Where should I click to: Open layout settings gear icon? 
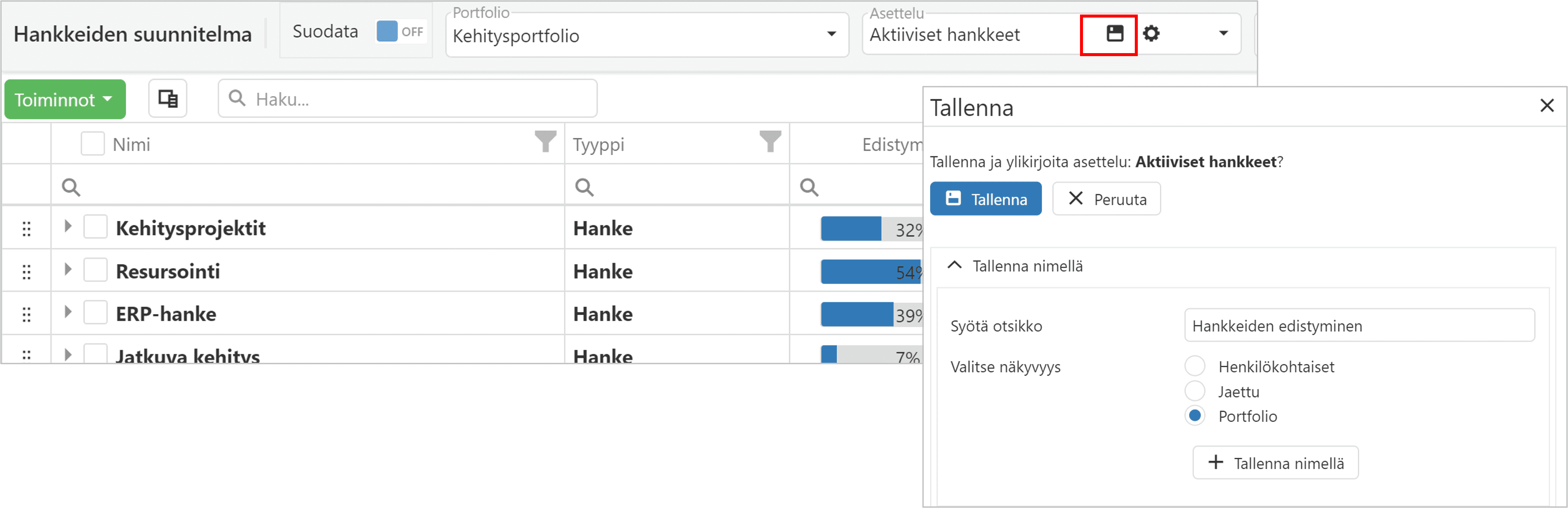pyautogui.click(x=1151, y=33)
